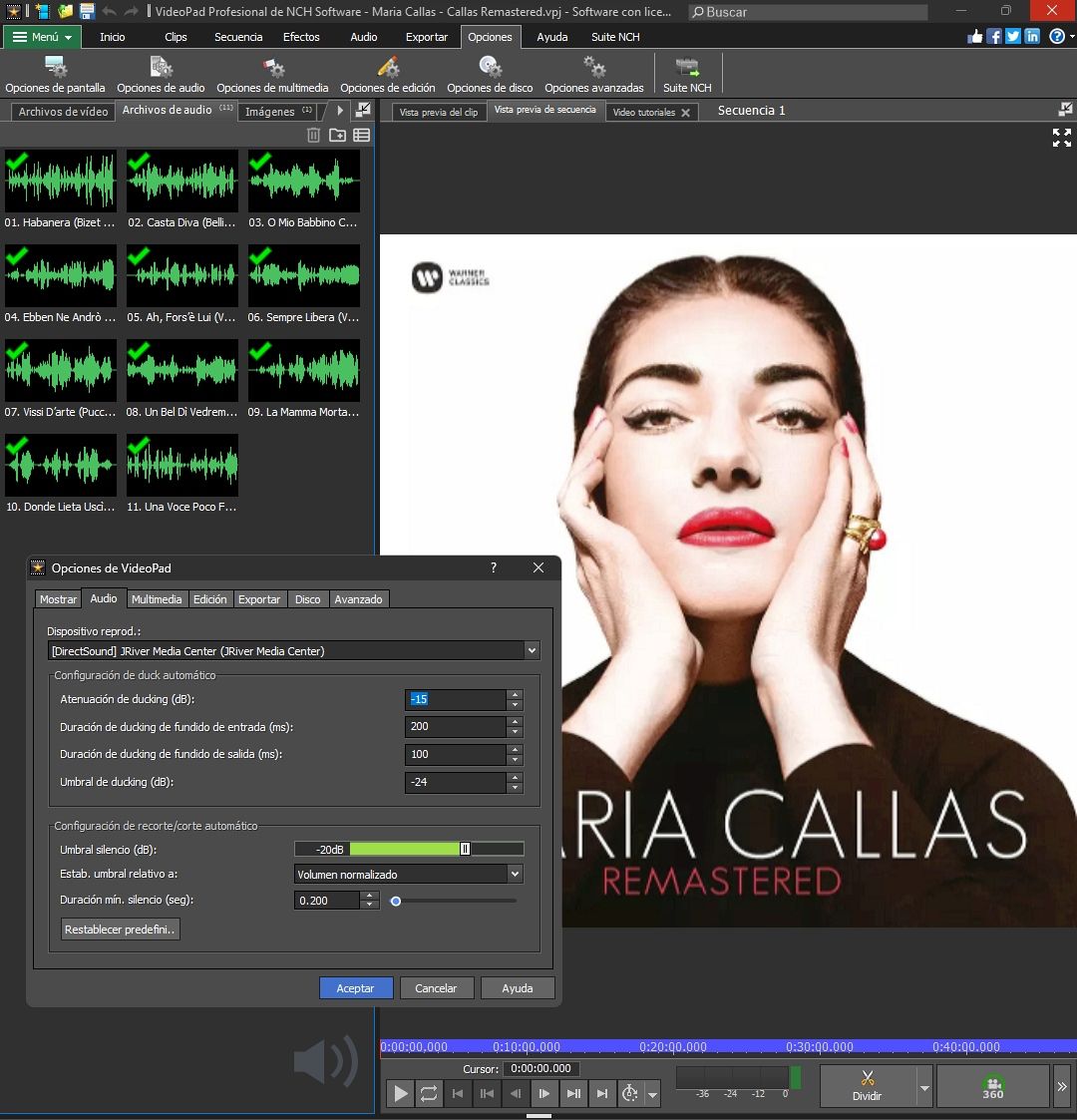This screenshot has height=1120, width=1077.
Task: Toggle the 360 video view button
Action: [x=992, y=1086]
